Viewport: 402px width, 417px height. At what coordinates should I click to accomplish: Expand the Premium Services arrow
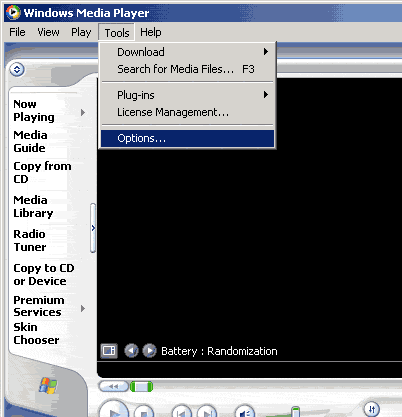(83, 309)
